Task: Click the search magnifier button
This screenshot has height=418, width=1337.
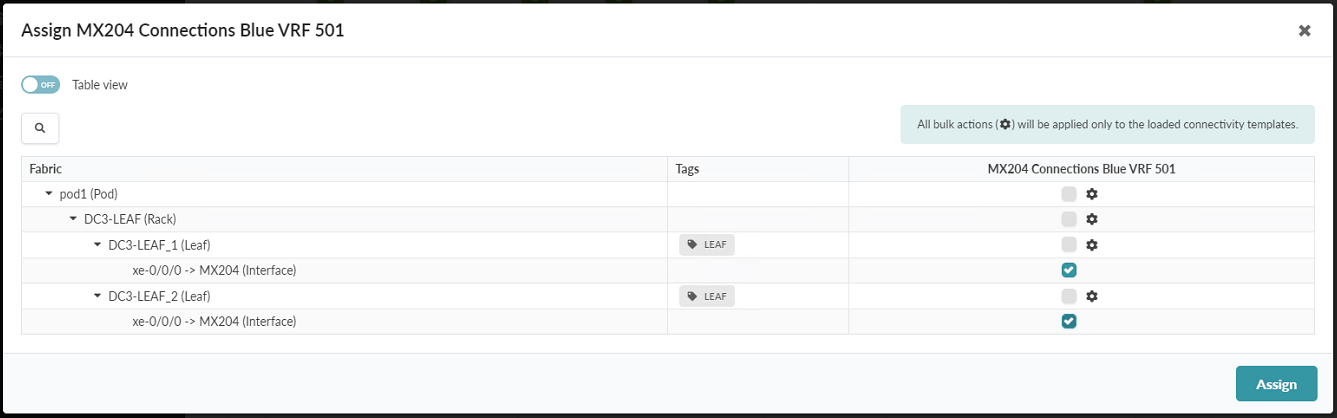Action: tap(40, 128)
